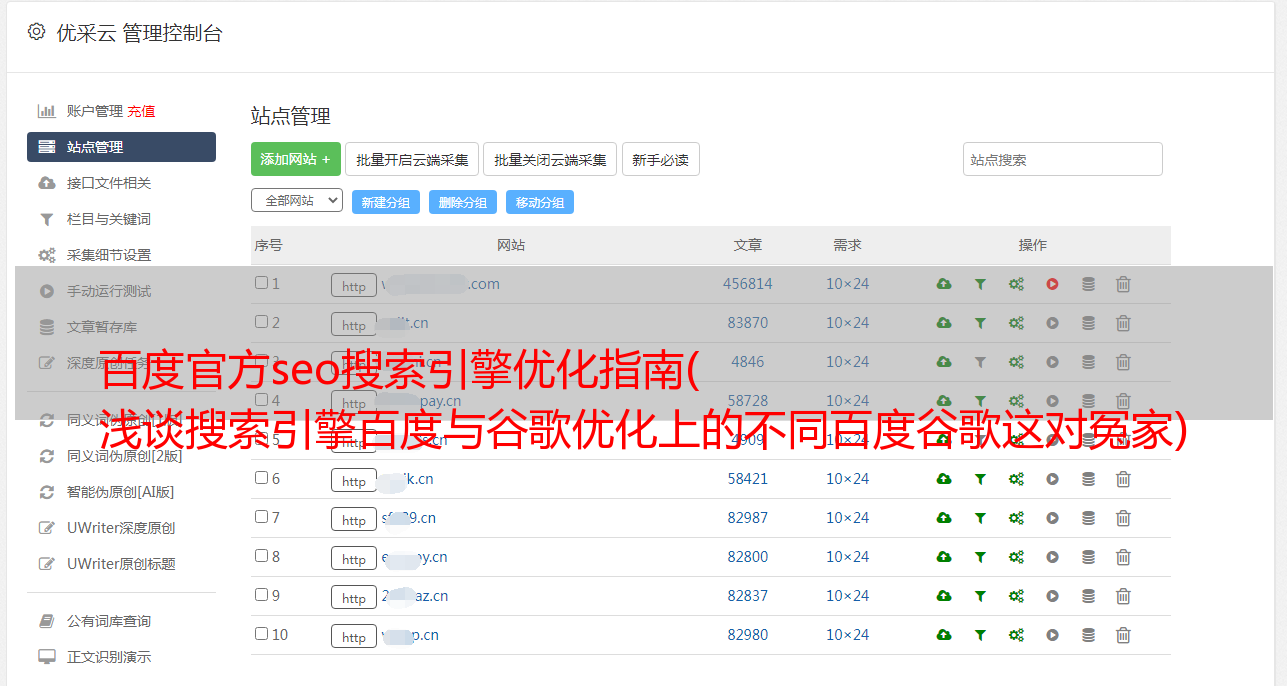
Task: Click the http tag in row 8
Action: coord(354,559)
